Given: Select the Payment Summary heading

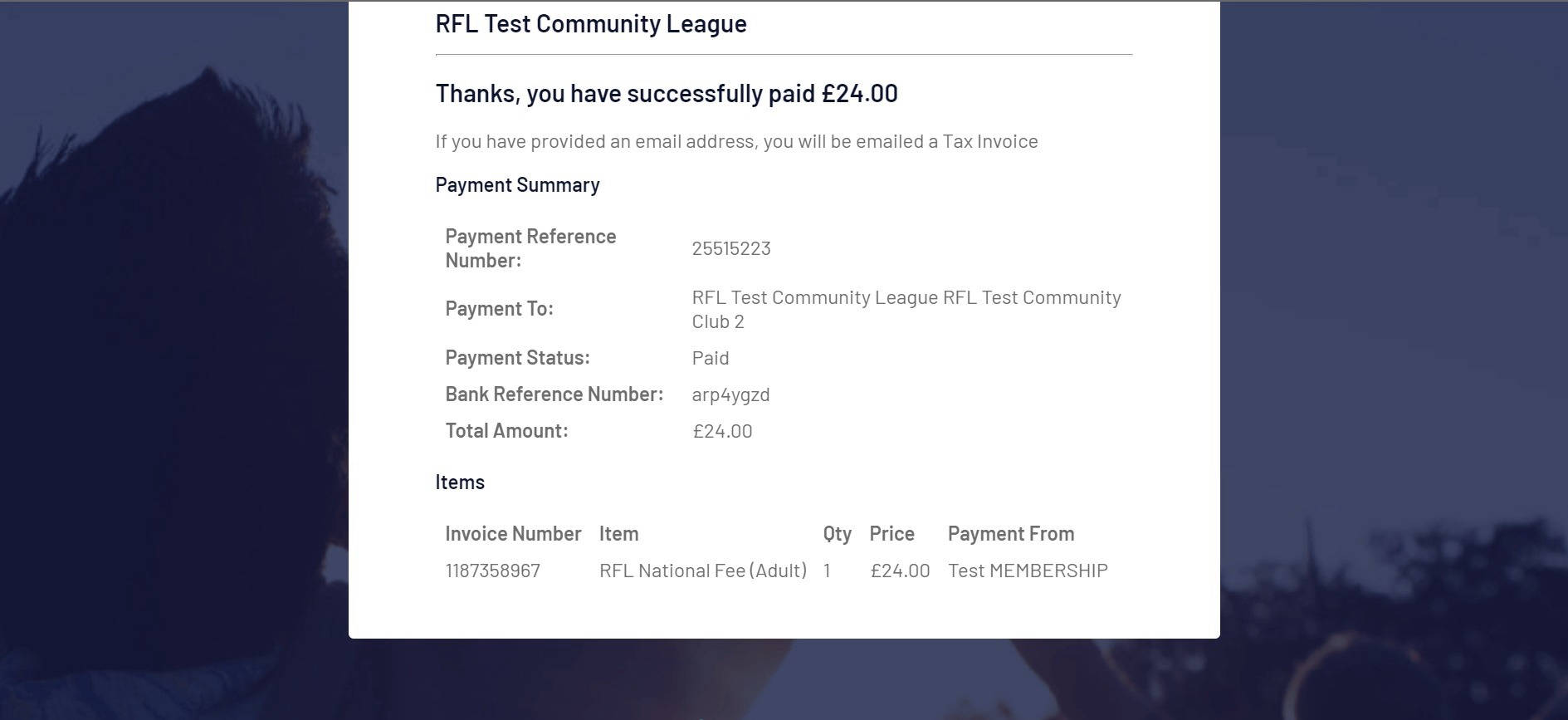Looking at the screenshot, I should (517, 184).
